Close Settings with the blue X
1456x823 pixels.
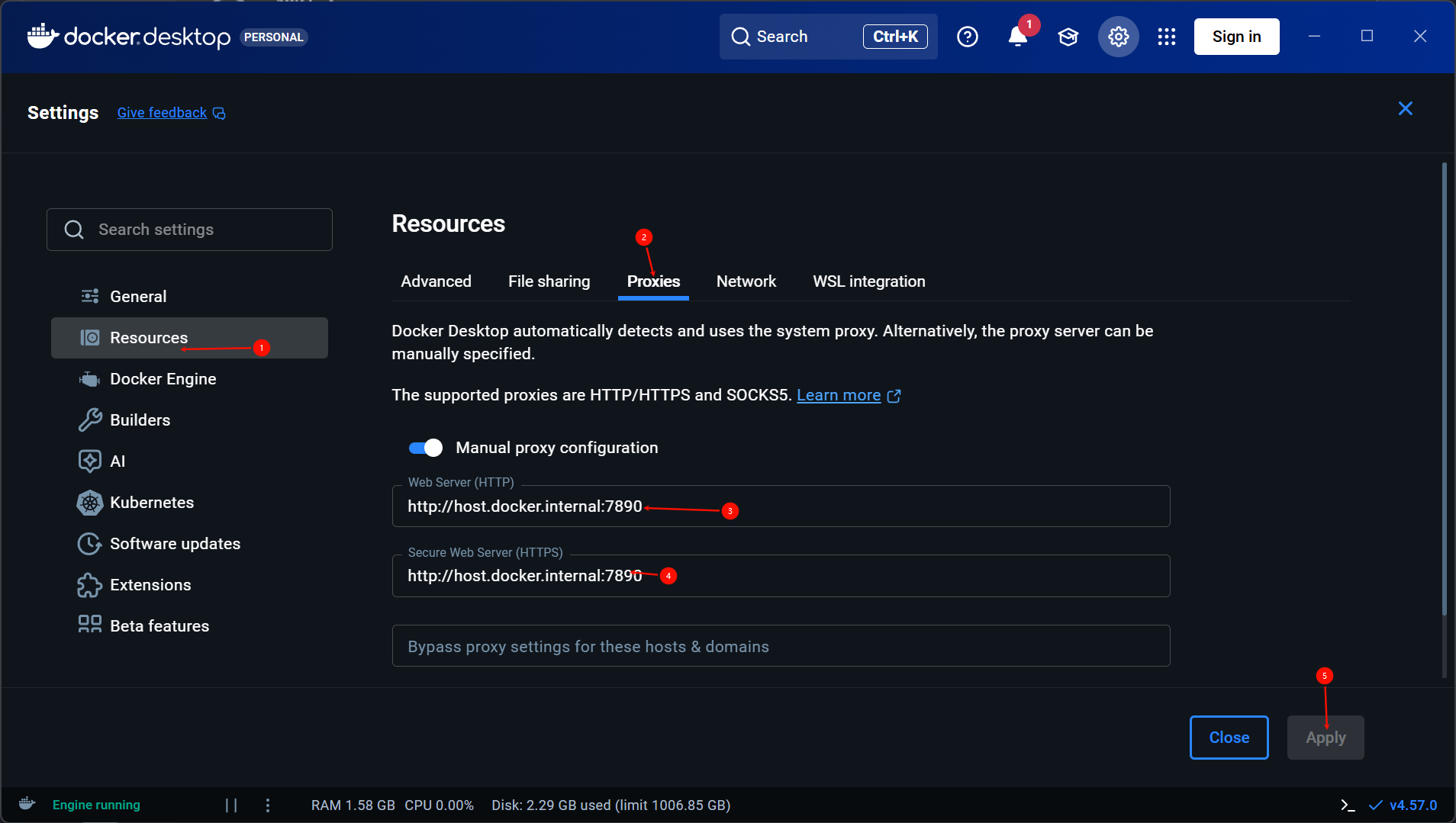click(1405, 109)
